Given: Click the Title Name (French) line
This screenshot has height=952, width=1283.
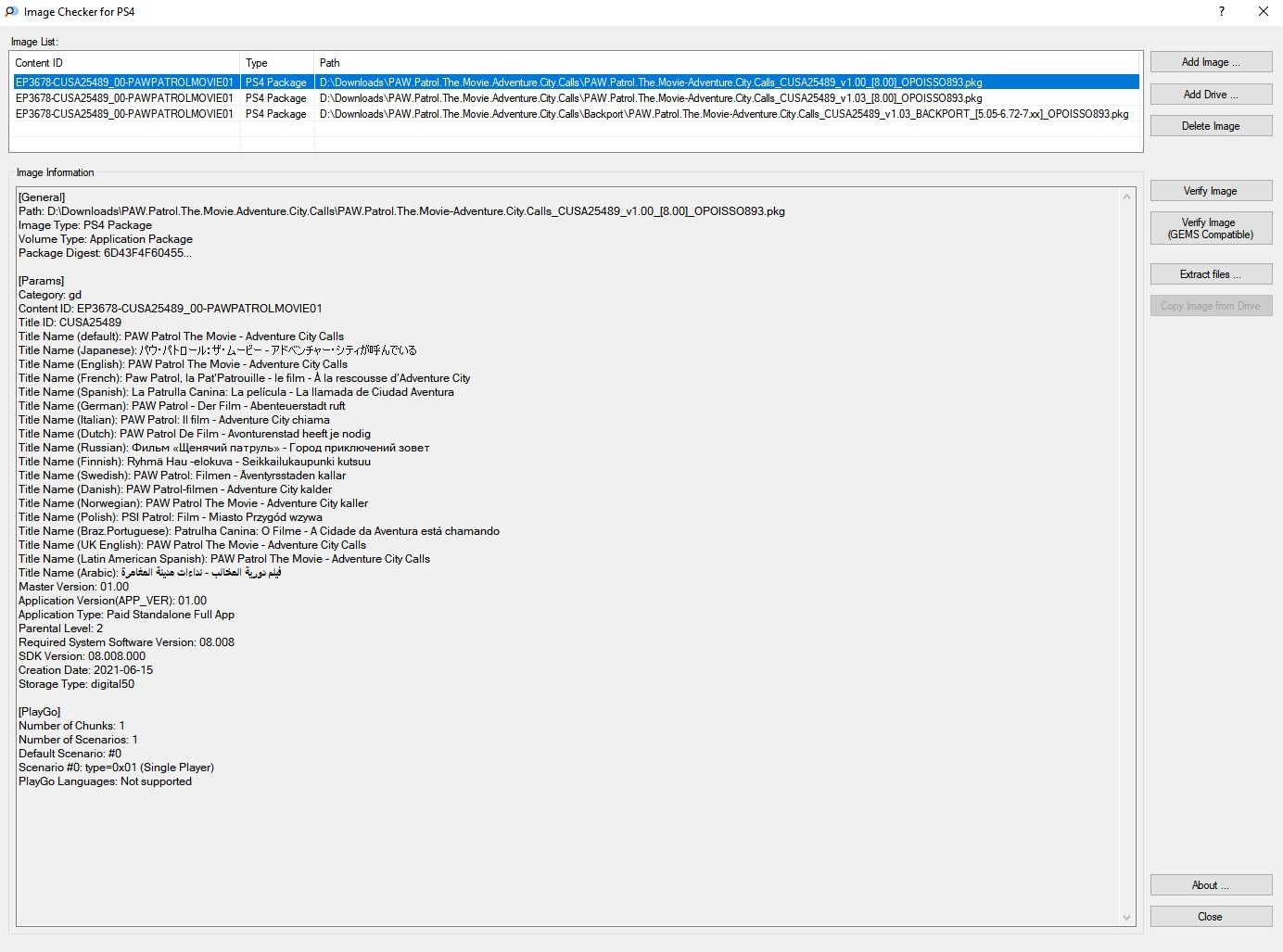Looking at the screenshot, I should point(245,378).
